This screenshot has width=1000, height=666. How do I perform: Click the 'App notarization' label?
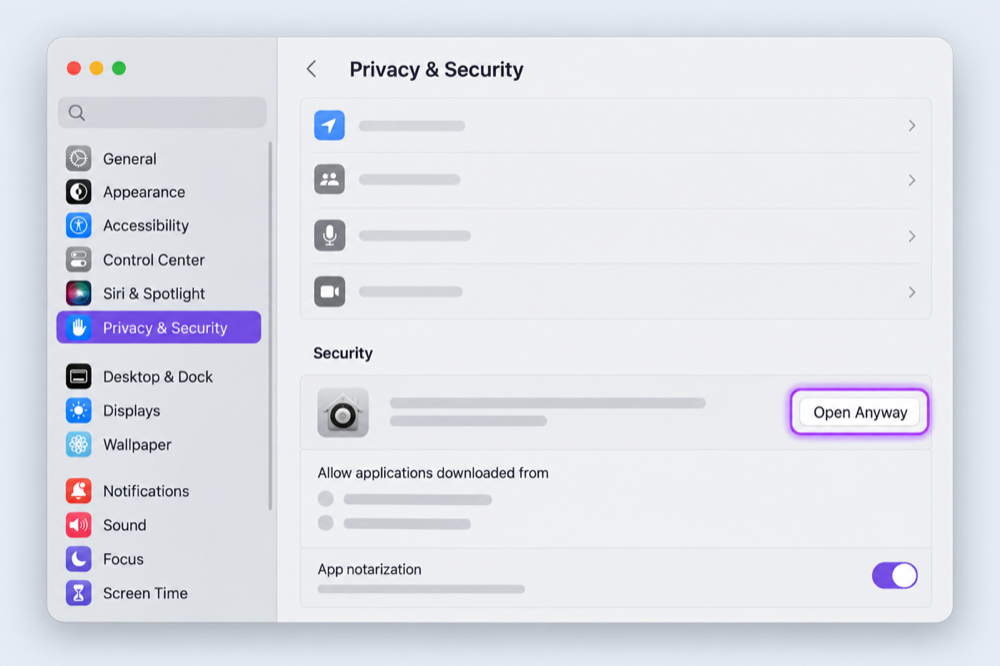[x=369, y=569]
